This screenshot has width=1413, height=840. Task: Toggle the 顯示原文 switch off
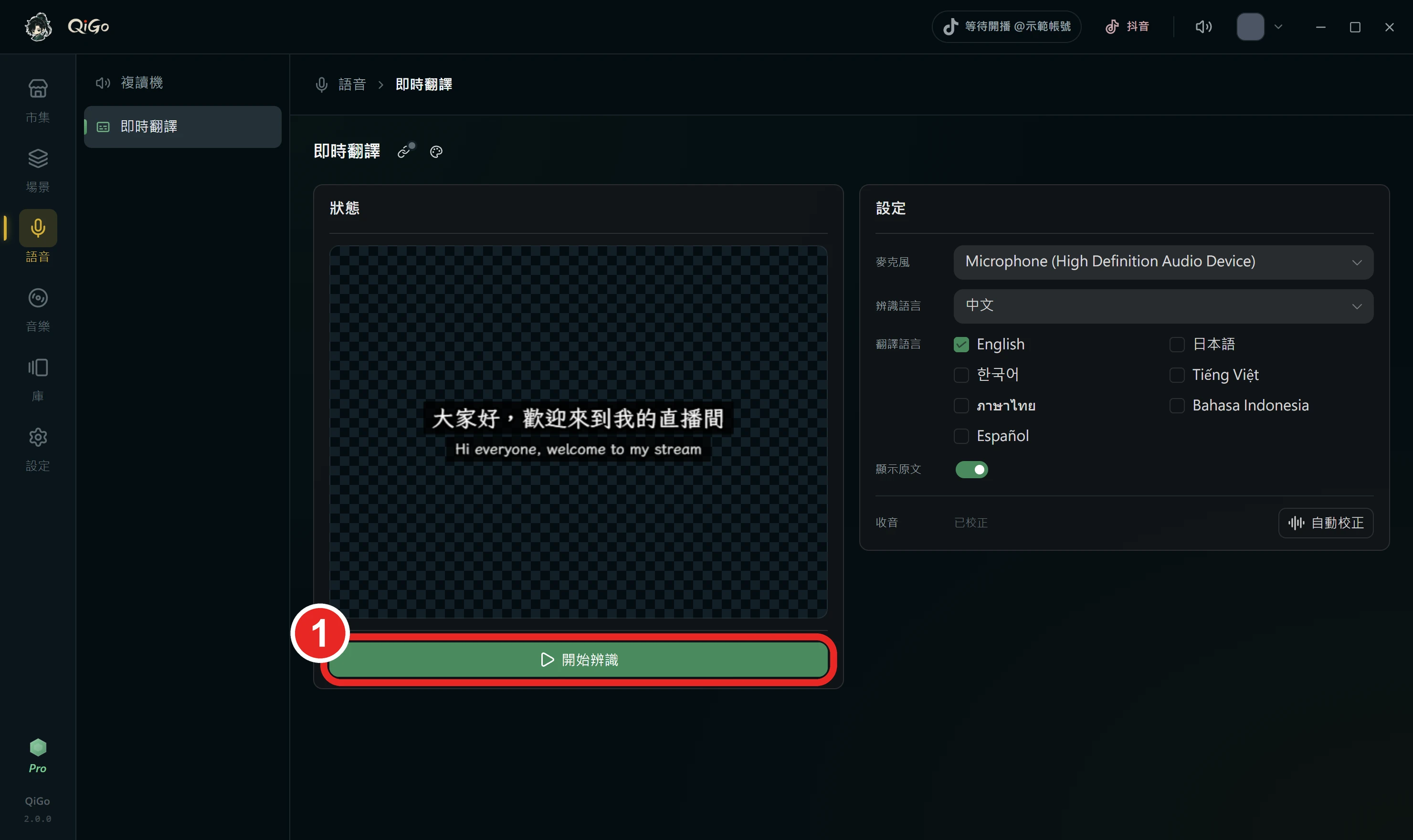coord(971,469)
